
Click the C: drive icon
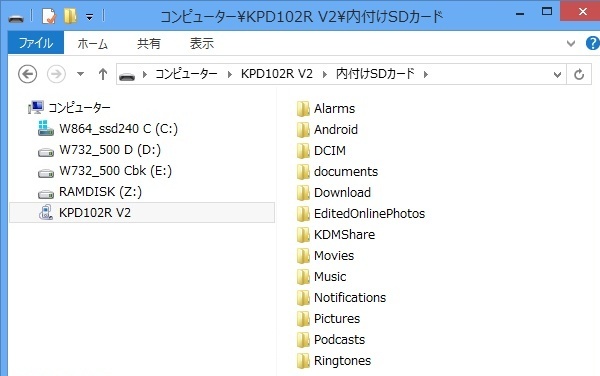(46, 128)
